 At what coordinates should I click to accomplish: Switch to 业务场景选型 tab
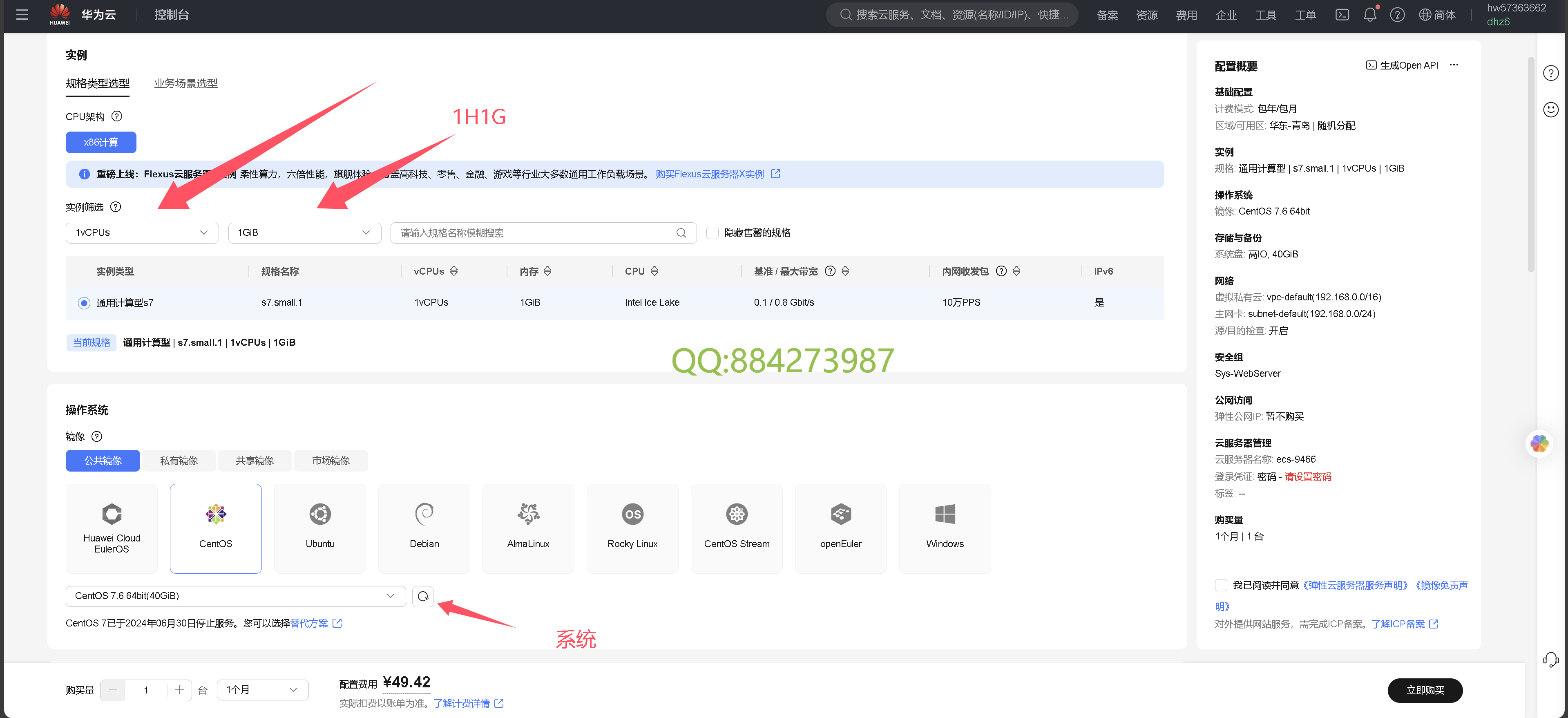click(x=185, y=83)
